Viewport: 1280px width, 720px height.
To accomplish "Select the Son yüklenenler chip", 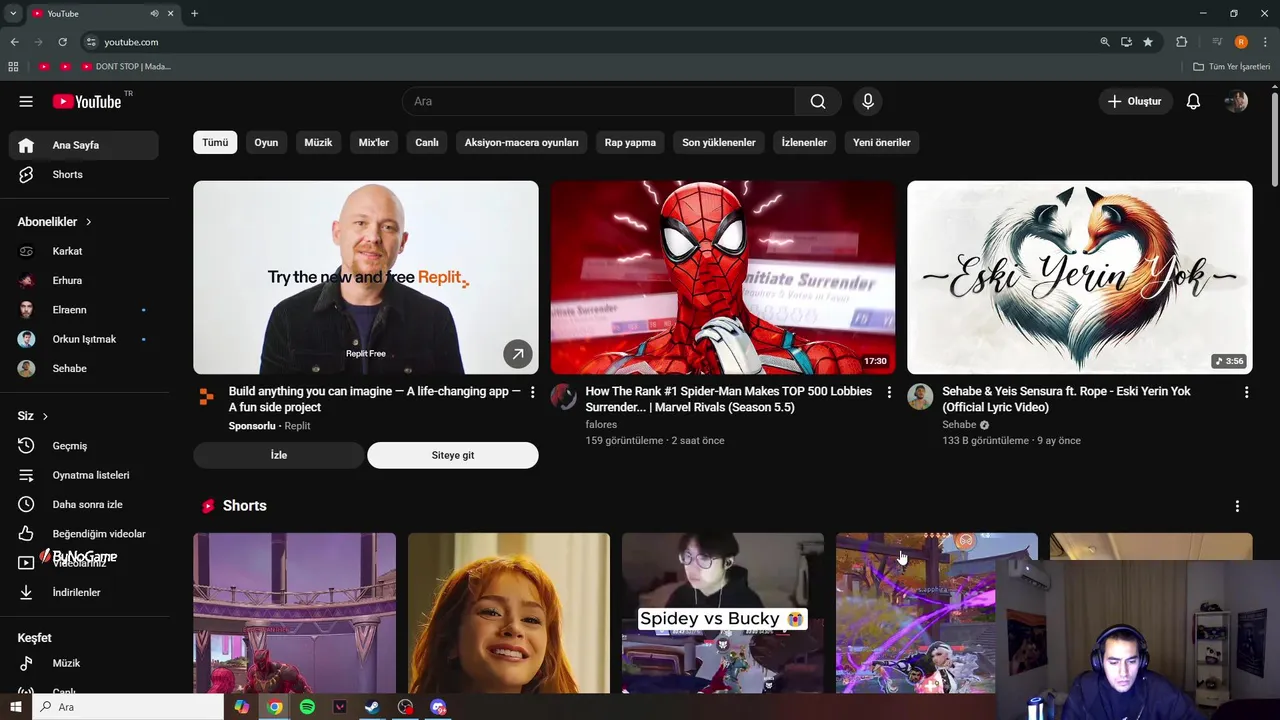I will [x=719, y=142].
